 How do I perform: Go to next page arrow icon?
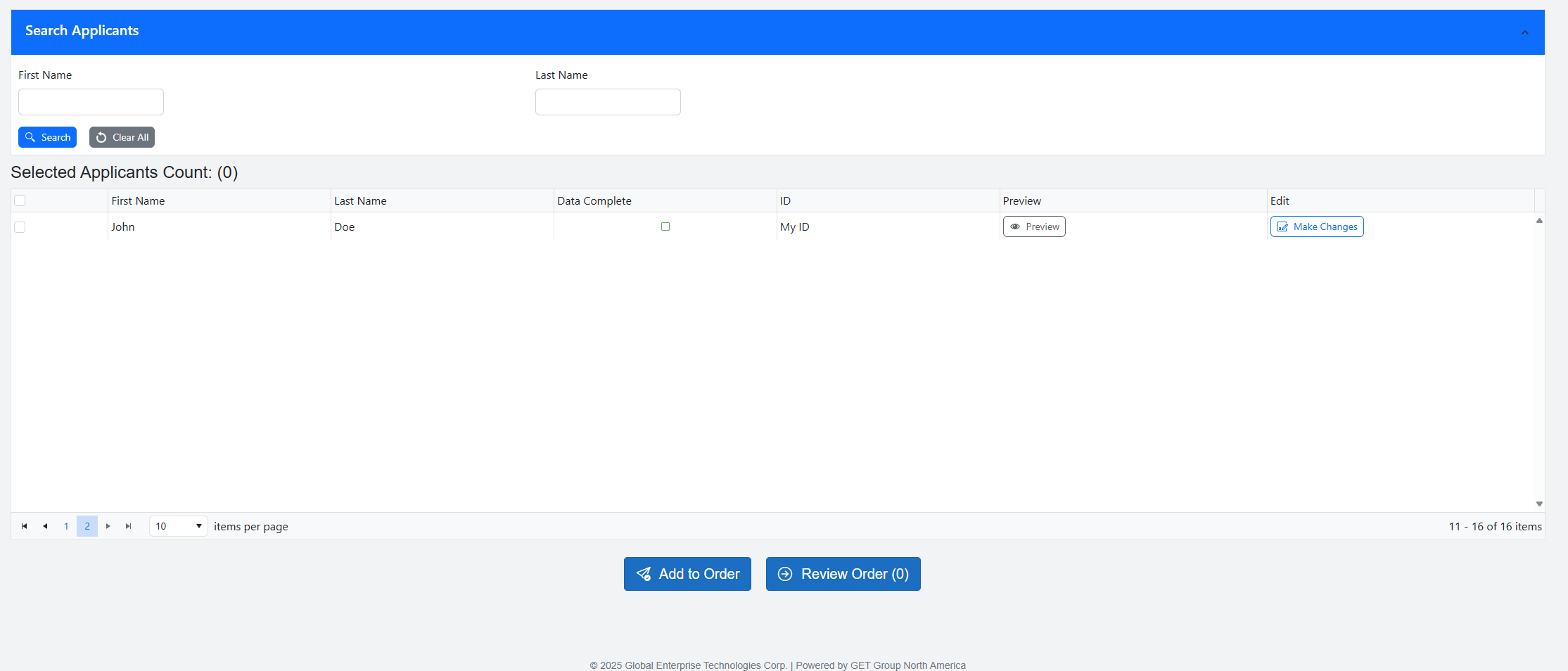click(x=108, y=526)
